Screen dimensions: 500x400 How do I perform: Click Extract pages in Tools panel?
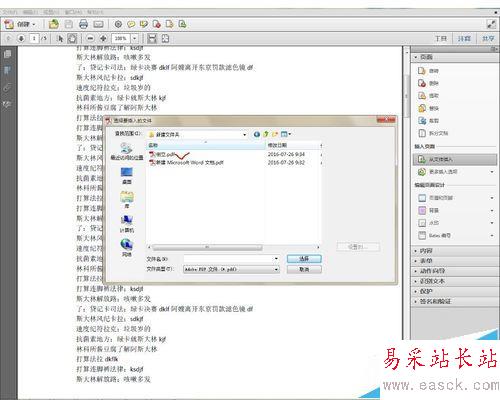pos(429,96)
